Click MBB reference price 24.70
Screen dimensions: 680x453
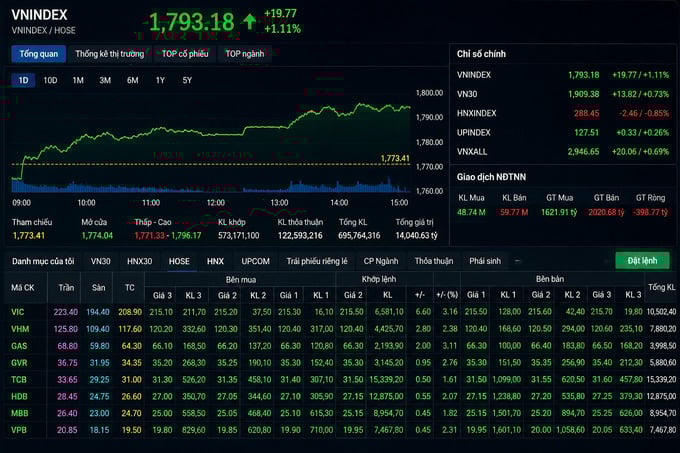[x=131, y=414]
